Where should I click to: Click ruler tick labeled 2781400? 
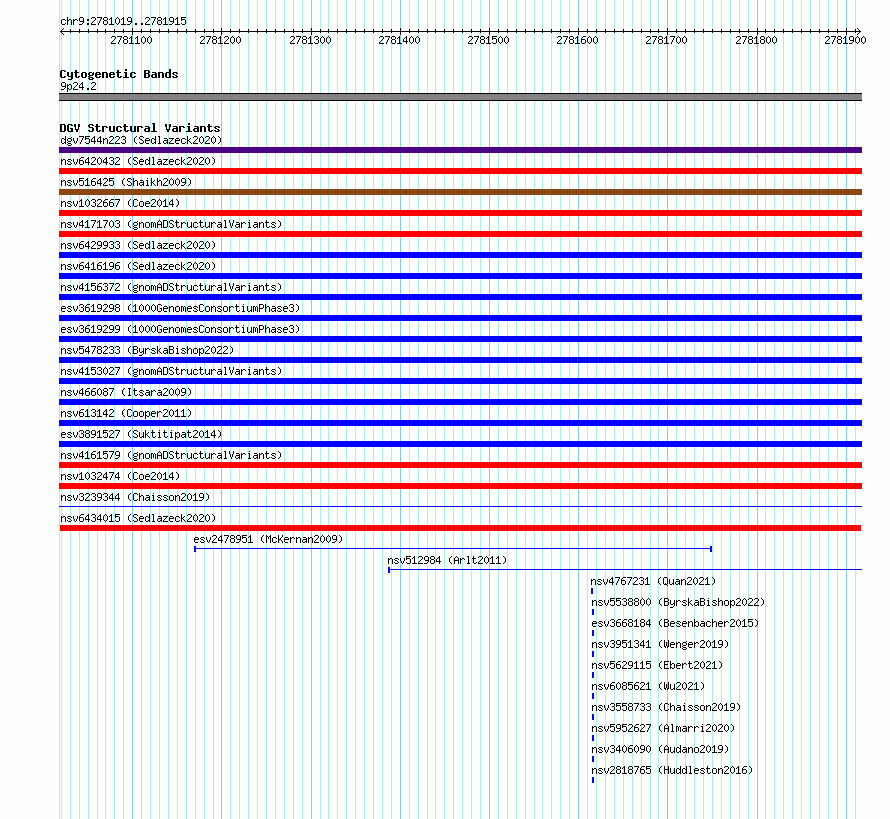(400, 40)
